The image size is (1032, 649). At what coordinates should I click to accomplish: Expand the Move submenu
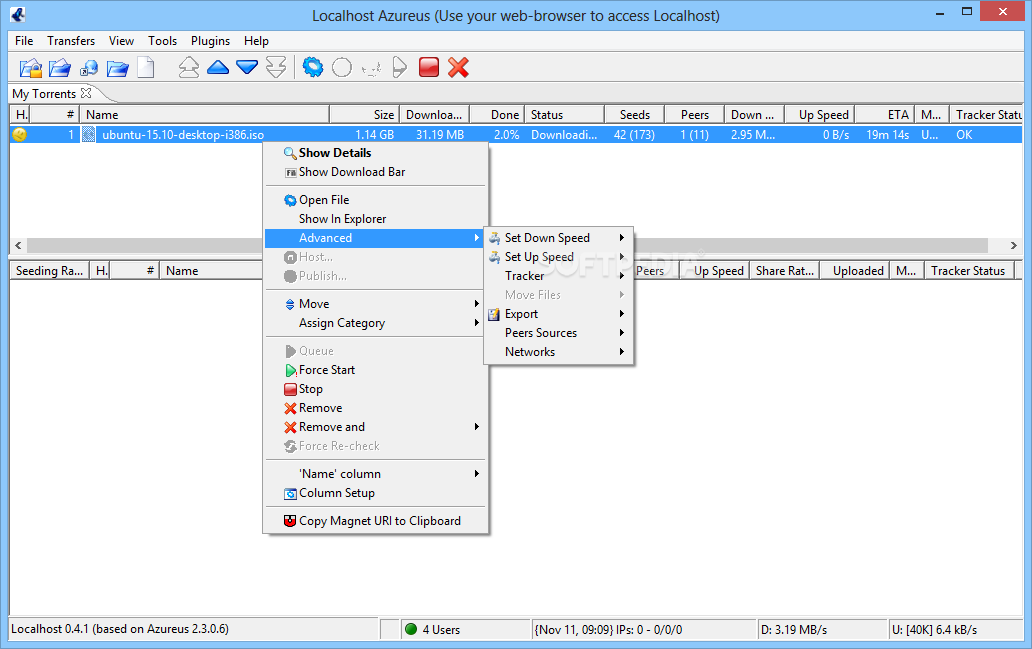376,304
